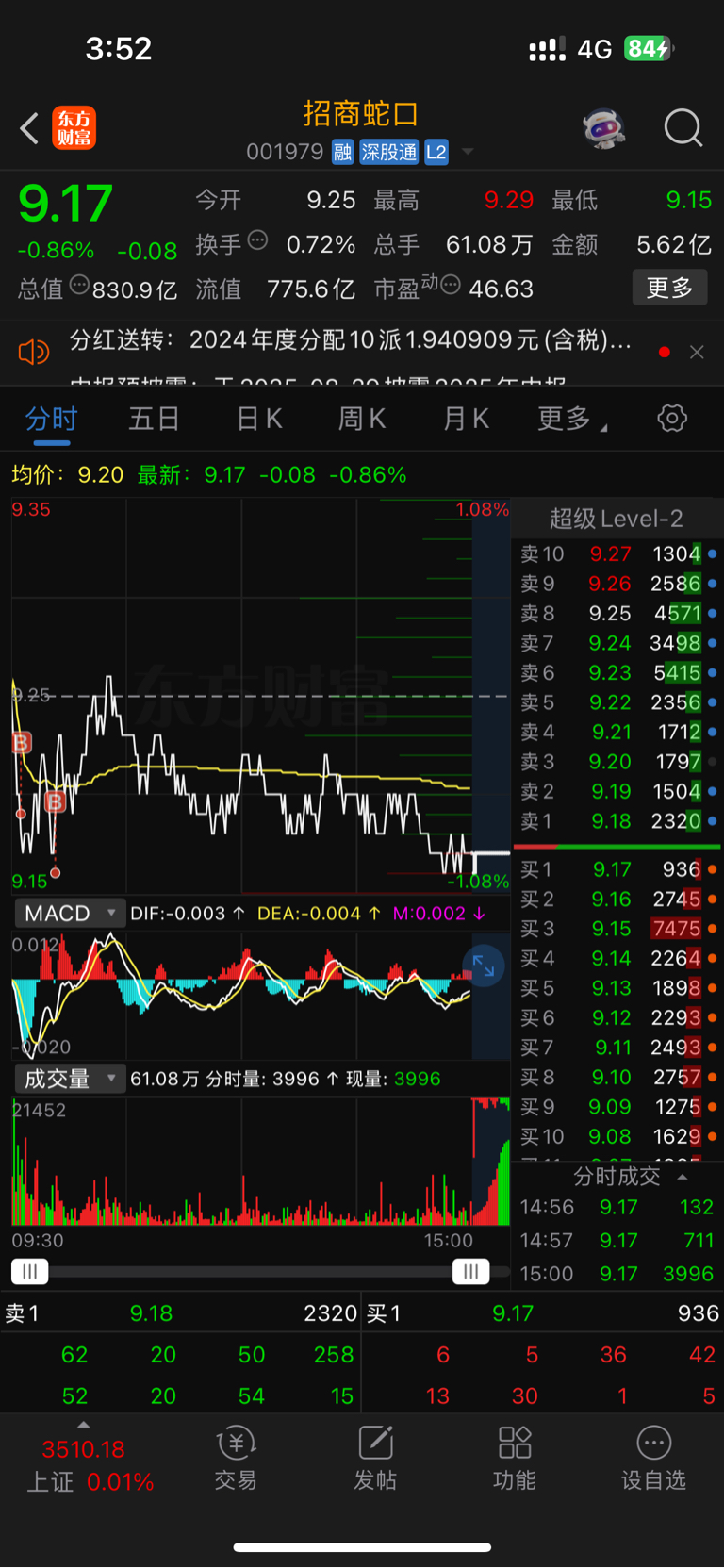
Task: Select the 买10 9.08 order row
Action: pos(617,1136)
